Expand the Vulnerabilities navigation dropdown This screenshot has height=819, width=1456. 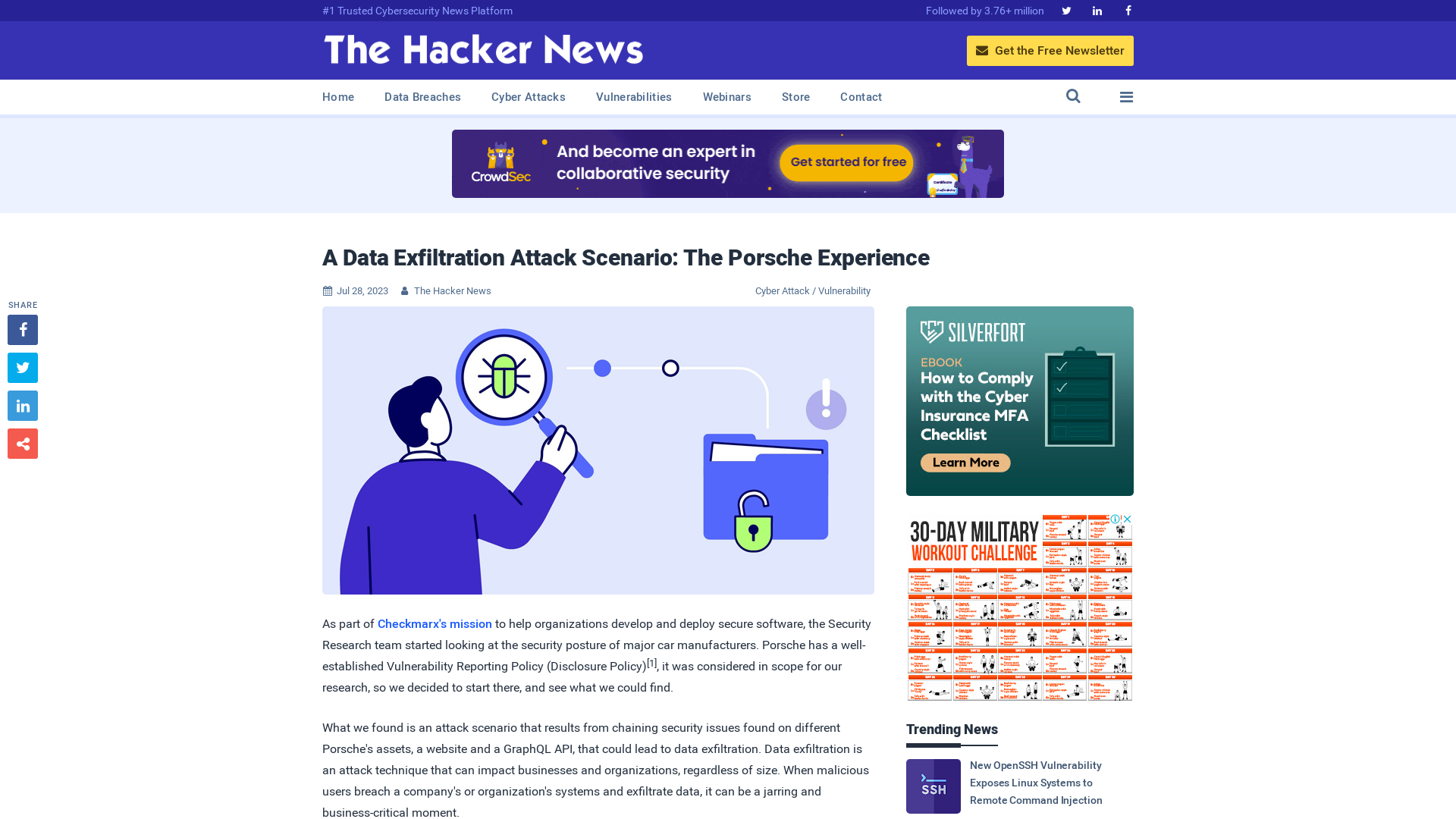point(634,96)
